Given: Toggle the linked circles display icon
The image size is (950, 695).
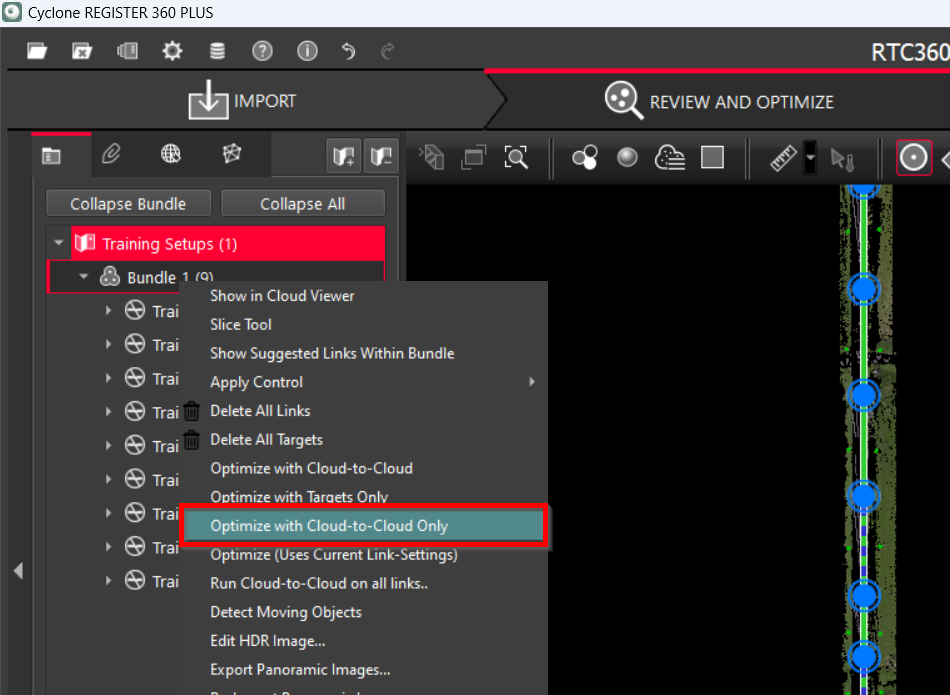Looking at the screenshot, I should point(585,157).
